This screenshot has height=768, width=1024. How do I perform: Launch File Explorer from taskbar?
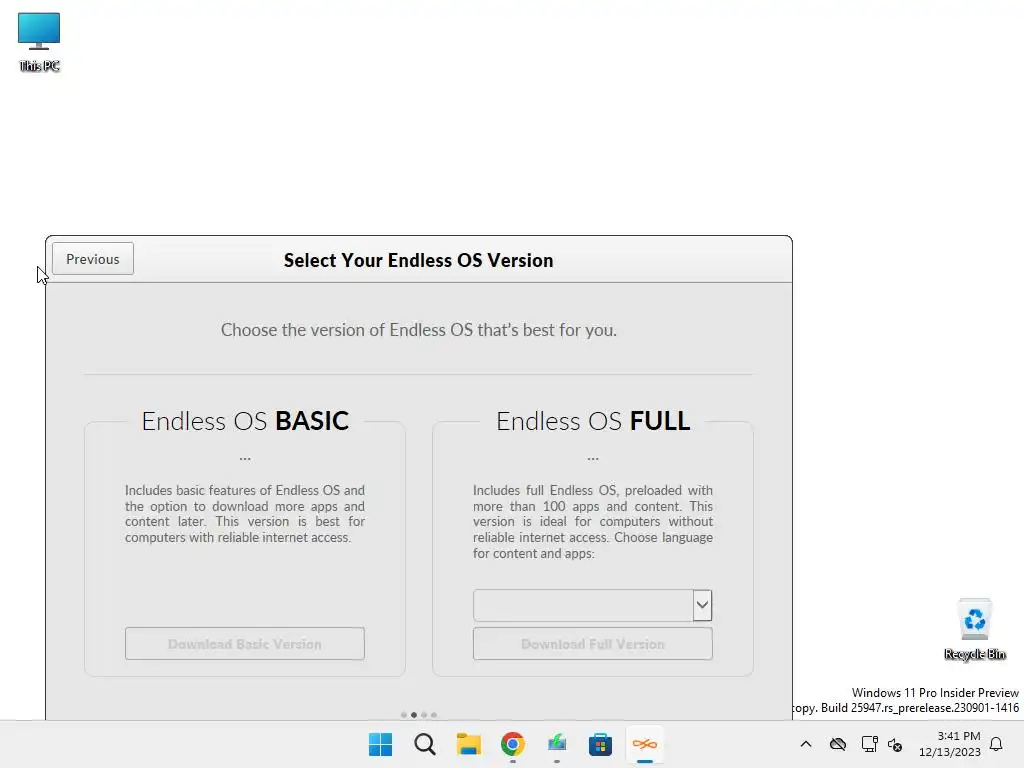[468, 744]
